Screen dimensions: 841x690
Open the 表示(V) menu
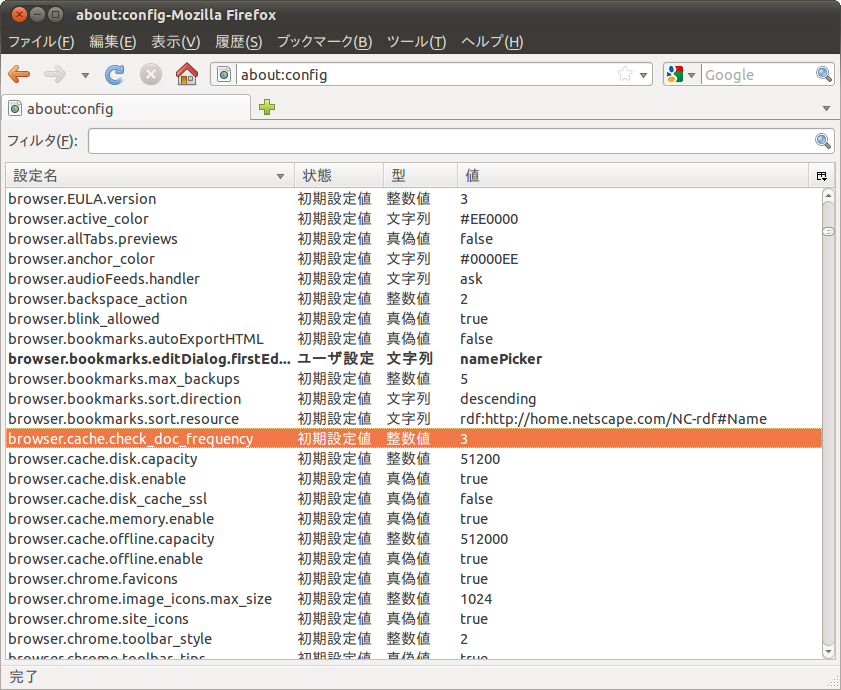175,42
